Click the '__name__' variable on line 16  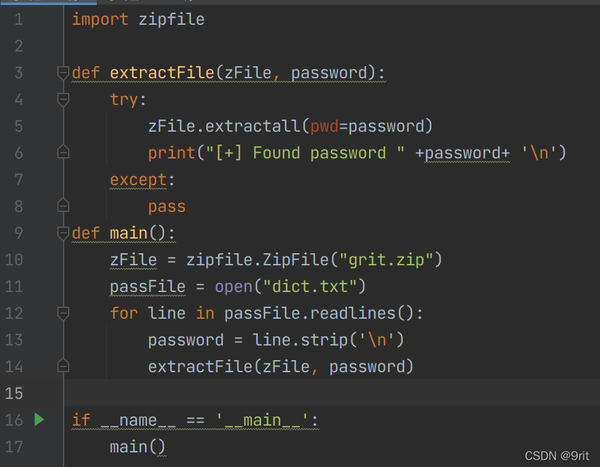tap(138, 420)
